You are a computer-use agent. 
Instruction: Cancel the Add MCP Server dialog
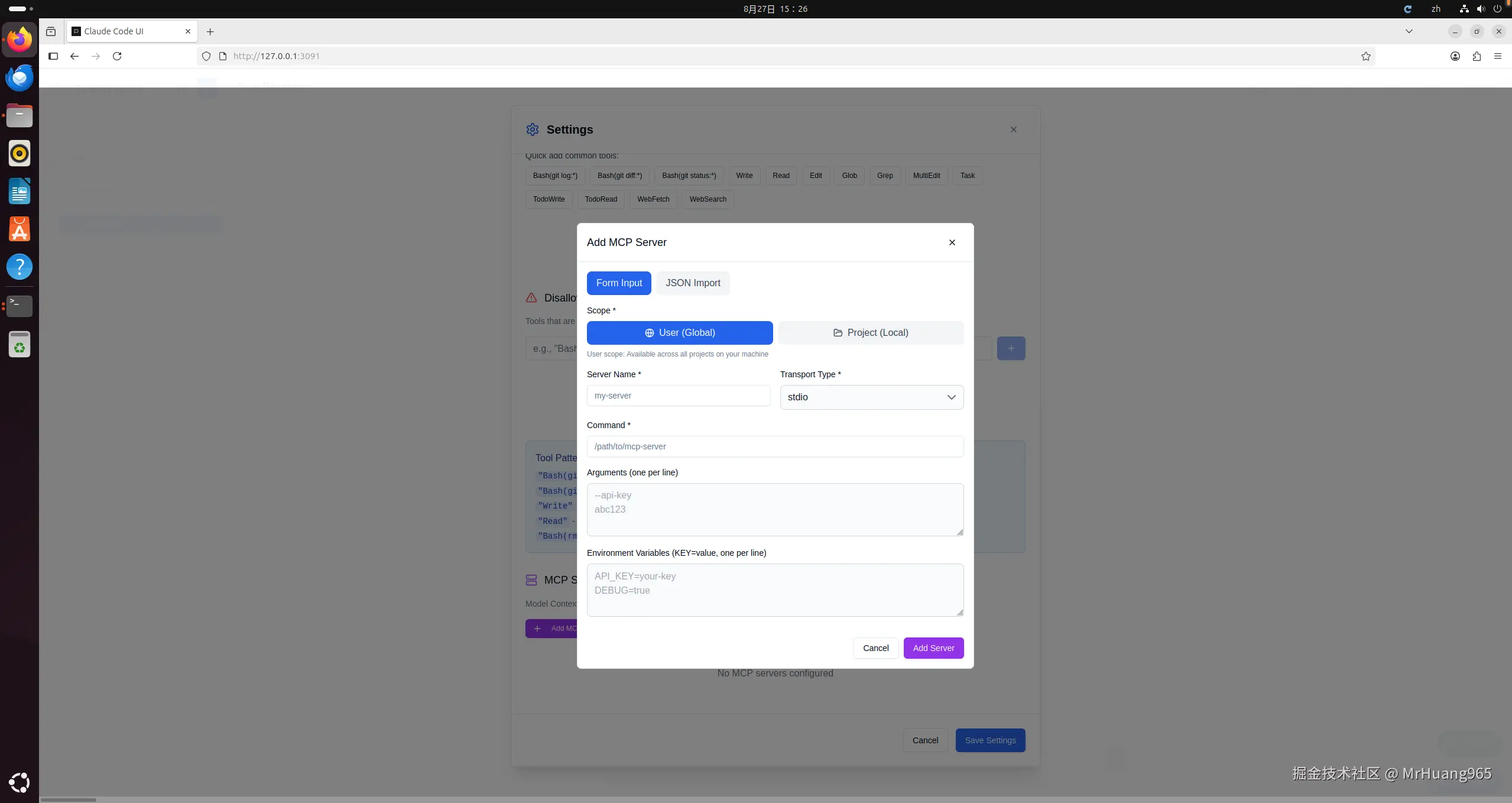tap(875, 648)
